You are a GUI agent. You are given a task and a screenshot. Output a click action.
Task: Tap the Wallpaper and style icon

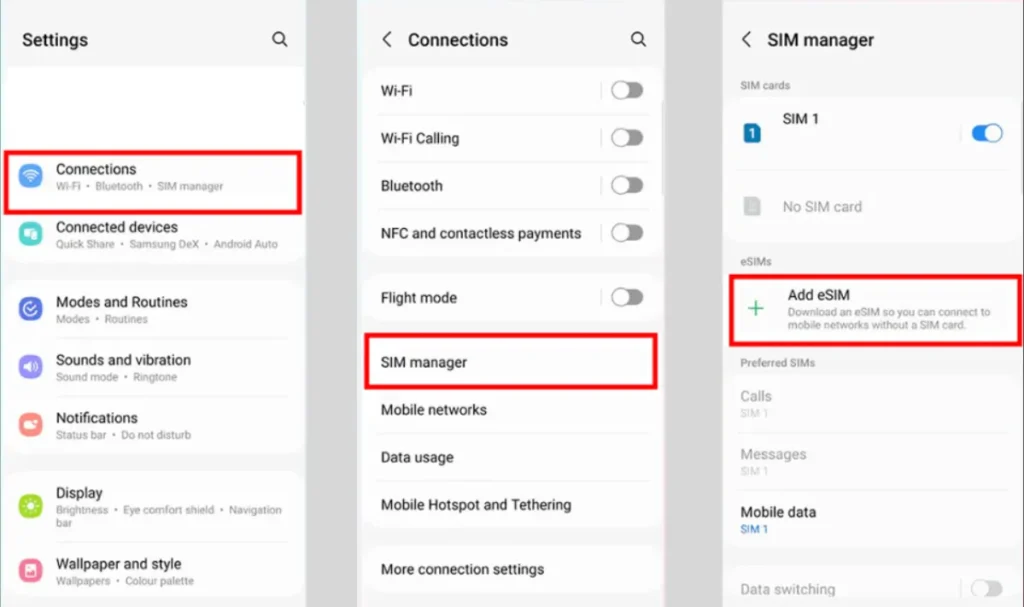(31, 570)
